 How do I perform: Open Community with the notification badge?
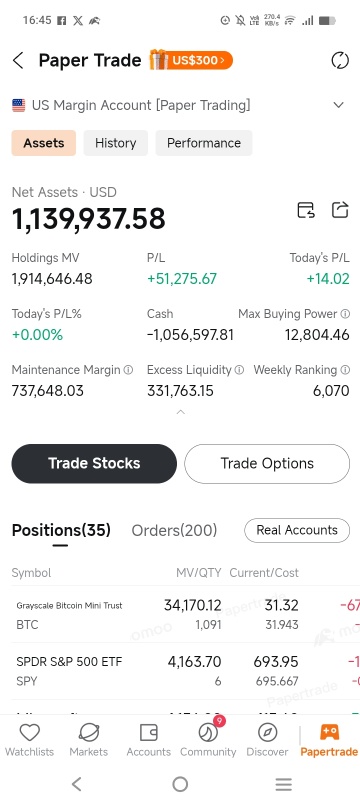pos(208,740)
